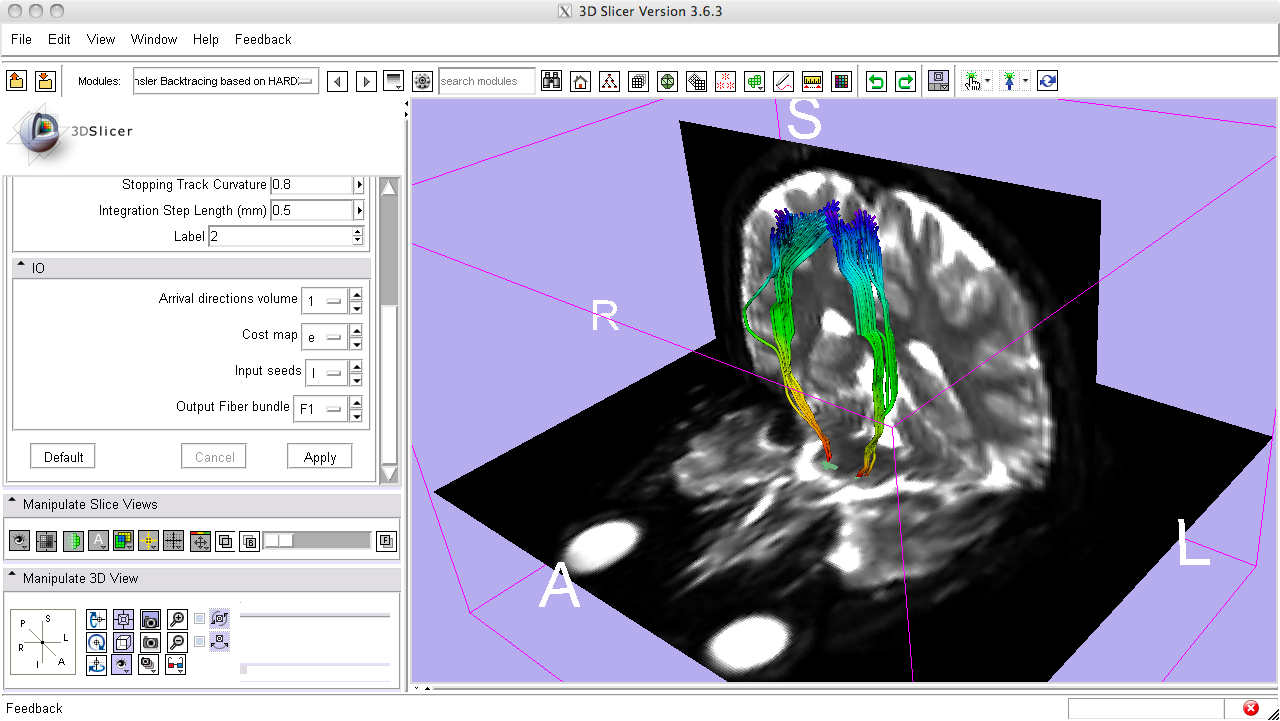The width and height of the screenshot is (1280, 721).
Task: Show the background layer icon B
Action: [250, 541]
